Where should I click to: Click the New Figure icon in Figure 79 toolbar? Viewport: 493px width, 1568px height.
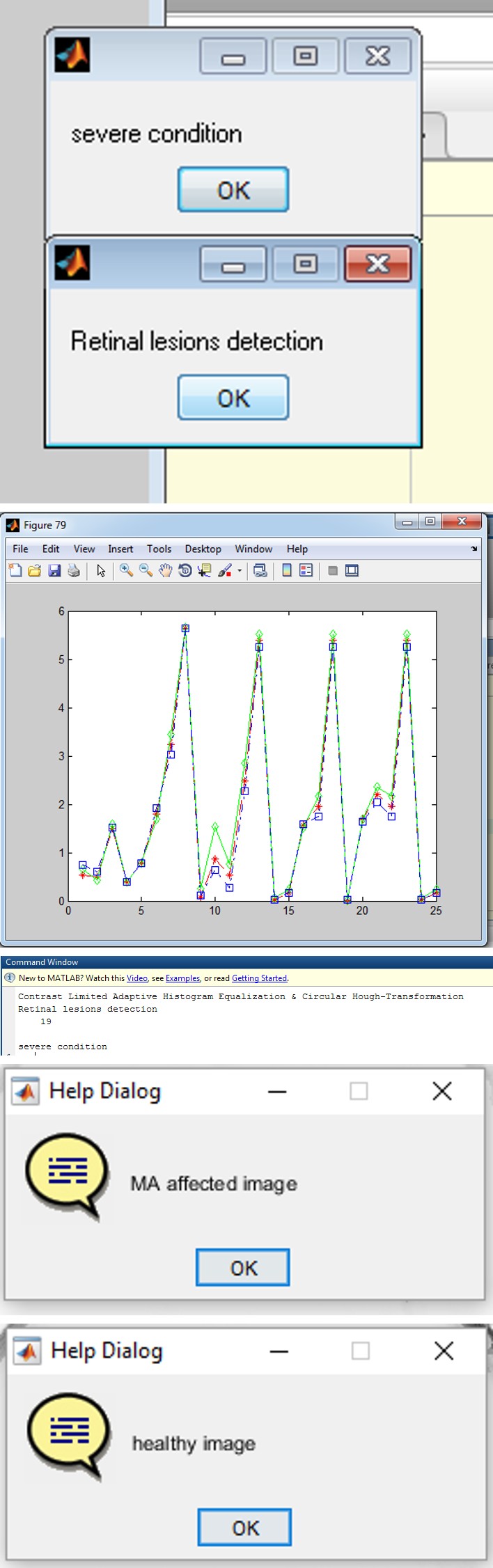coord(15,571)
